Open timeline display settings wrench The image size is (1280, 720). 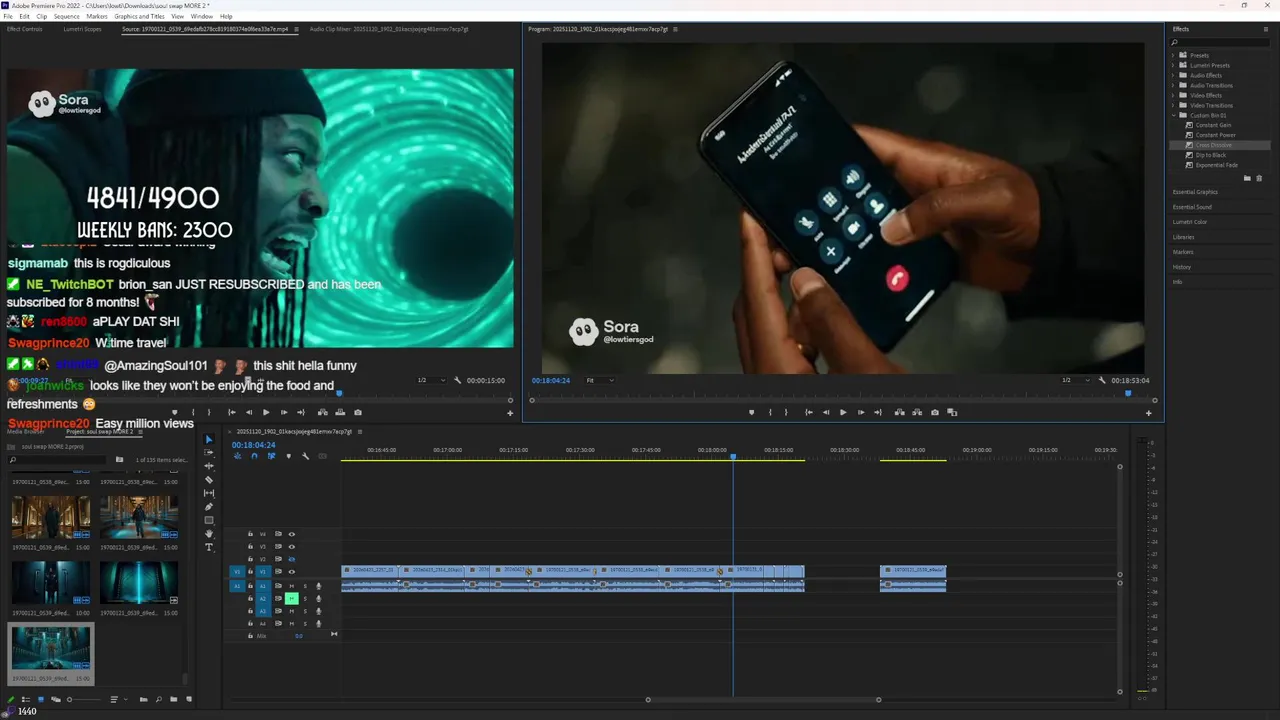click(x=305, y=456)
